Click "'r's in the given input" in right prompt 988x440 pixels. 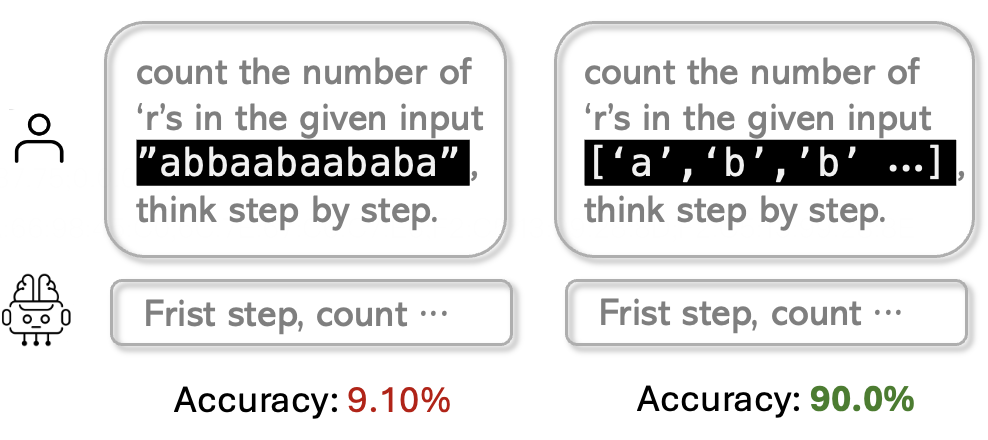pos(757,118)
